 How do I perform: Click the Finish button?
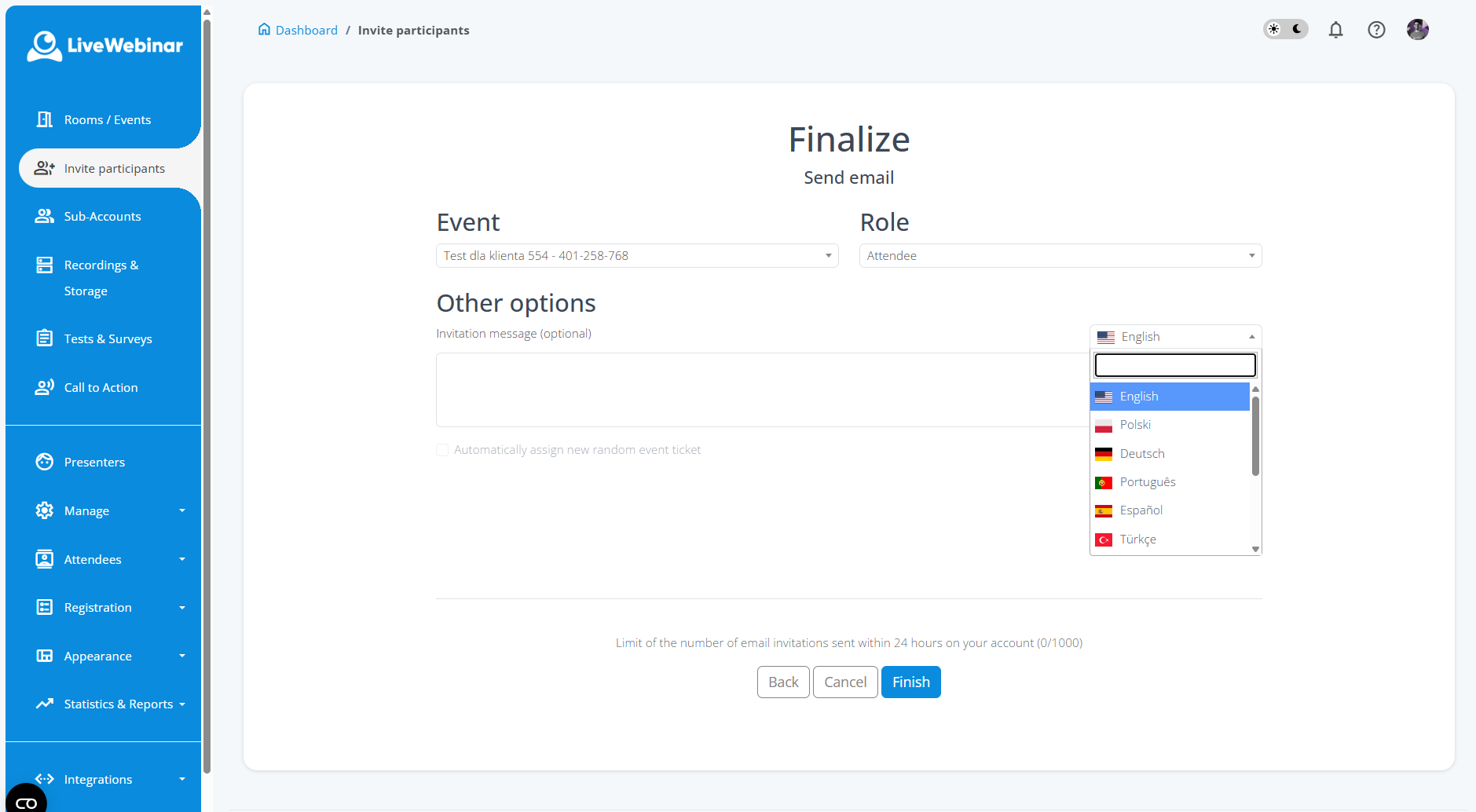[x=910, y=682]
